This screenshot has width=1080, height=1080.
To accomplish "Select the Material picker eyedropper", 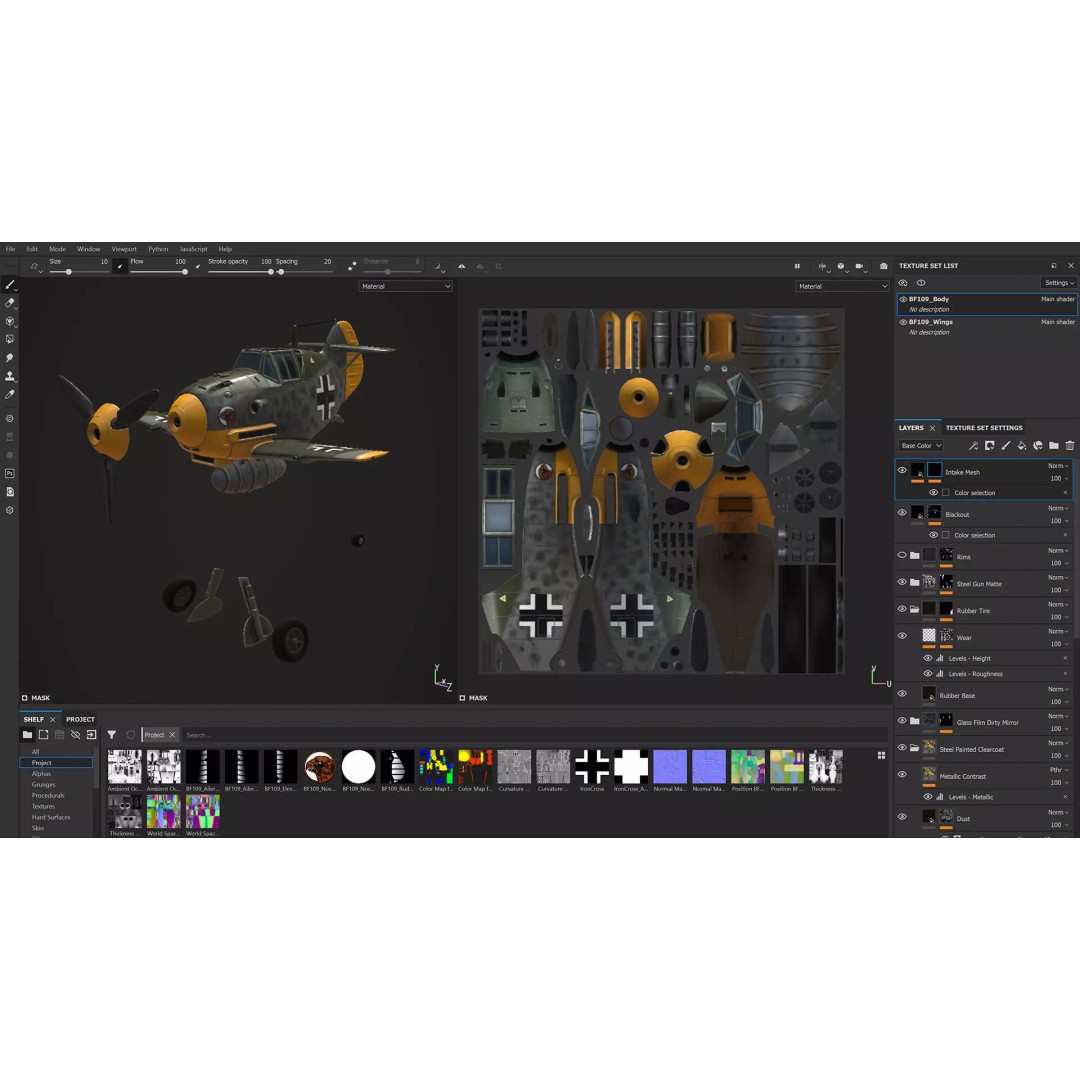I will 10,395.
